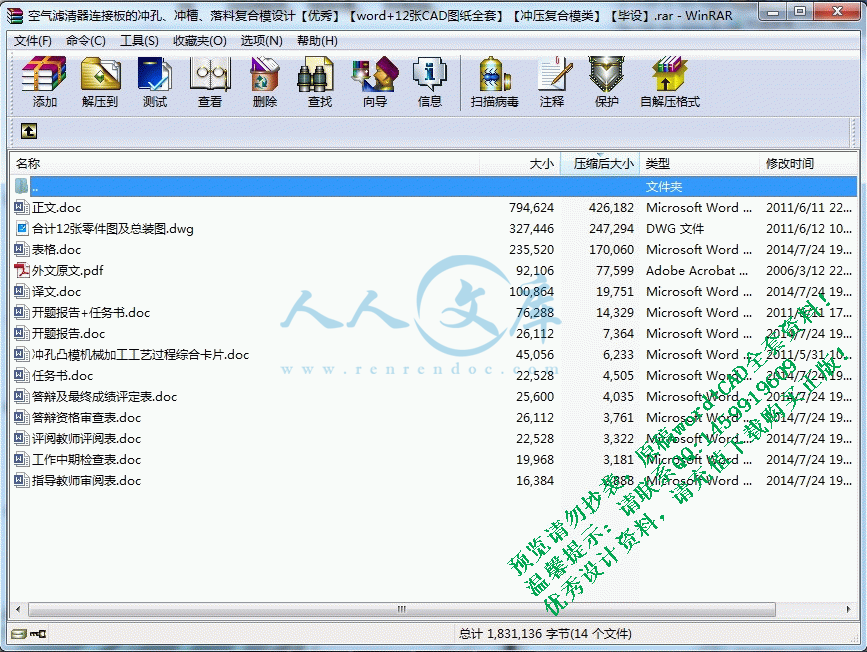Show archive 信息 (Info)

click(x=430, y=81)
